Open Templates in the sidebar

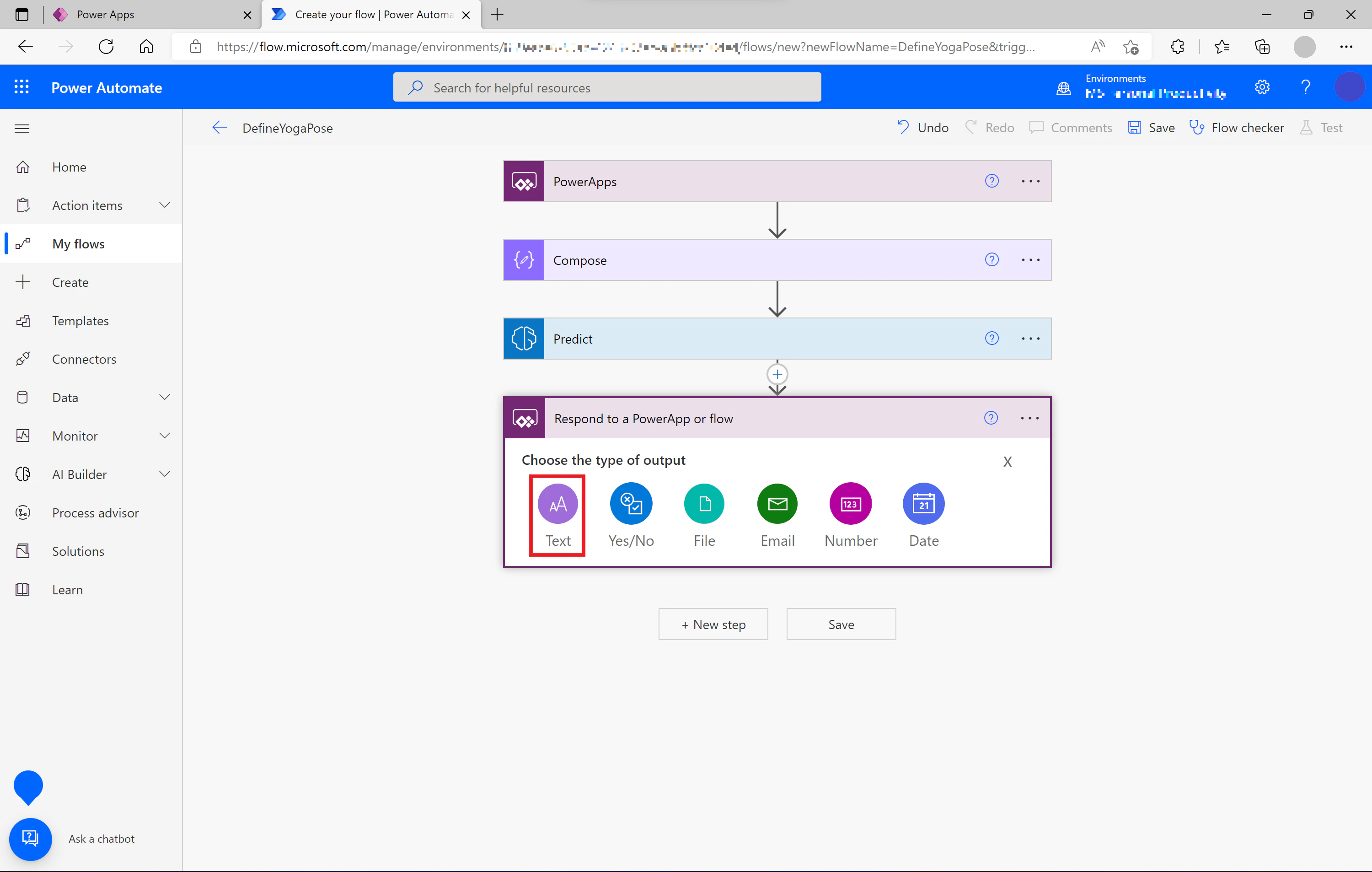[x=91, y=321]
